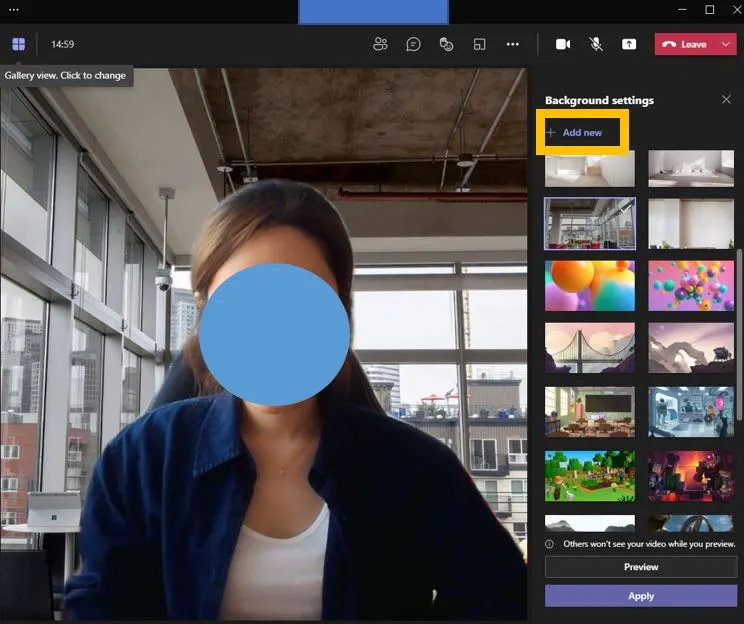Click Add new to upload background
The width and height of the screenshot is (744, 624).
tap(575, 132)
